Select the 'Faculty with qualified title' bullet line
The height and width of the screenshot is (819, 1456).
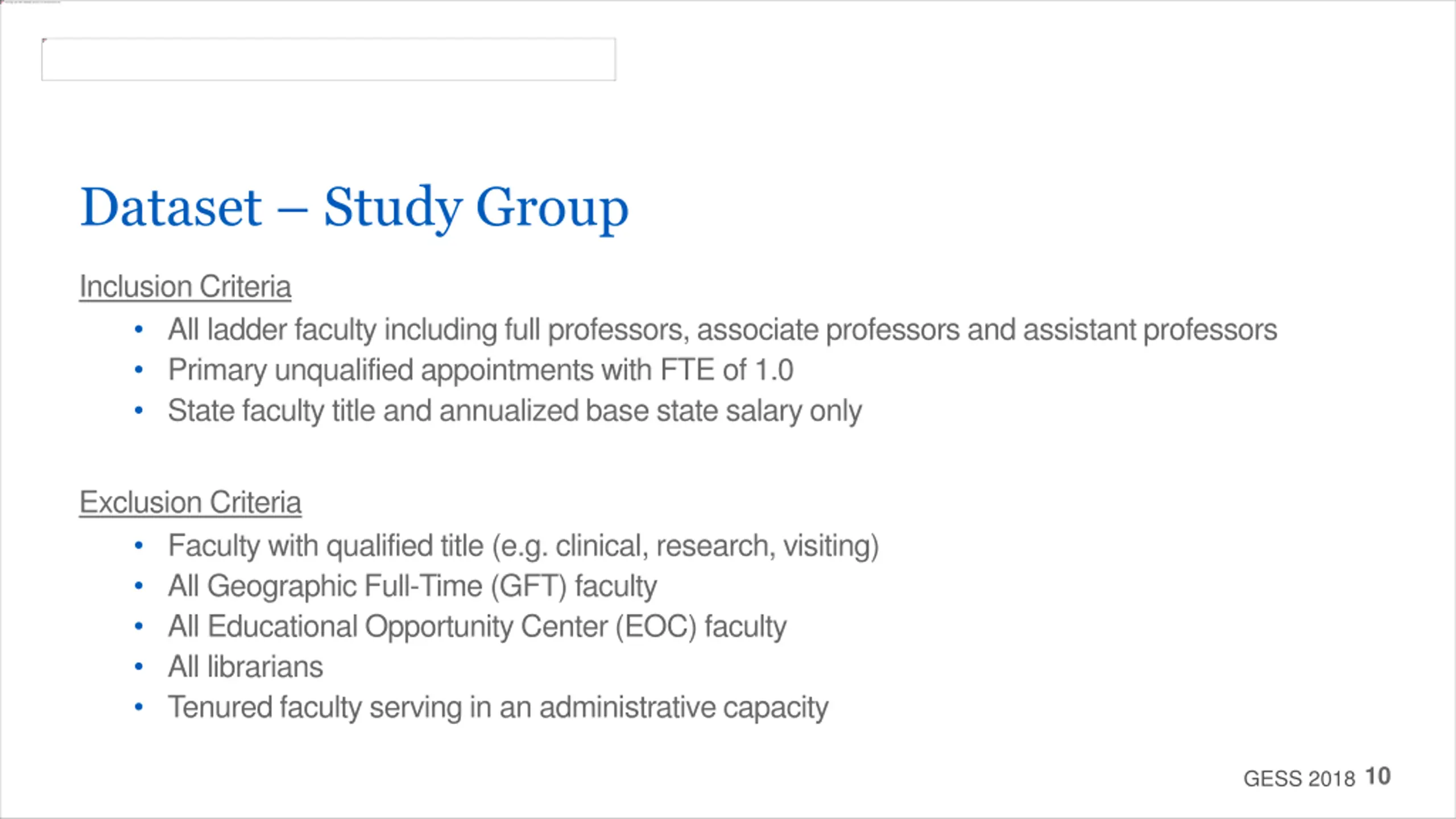[x=523, y=546]
